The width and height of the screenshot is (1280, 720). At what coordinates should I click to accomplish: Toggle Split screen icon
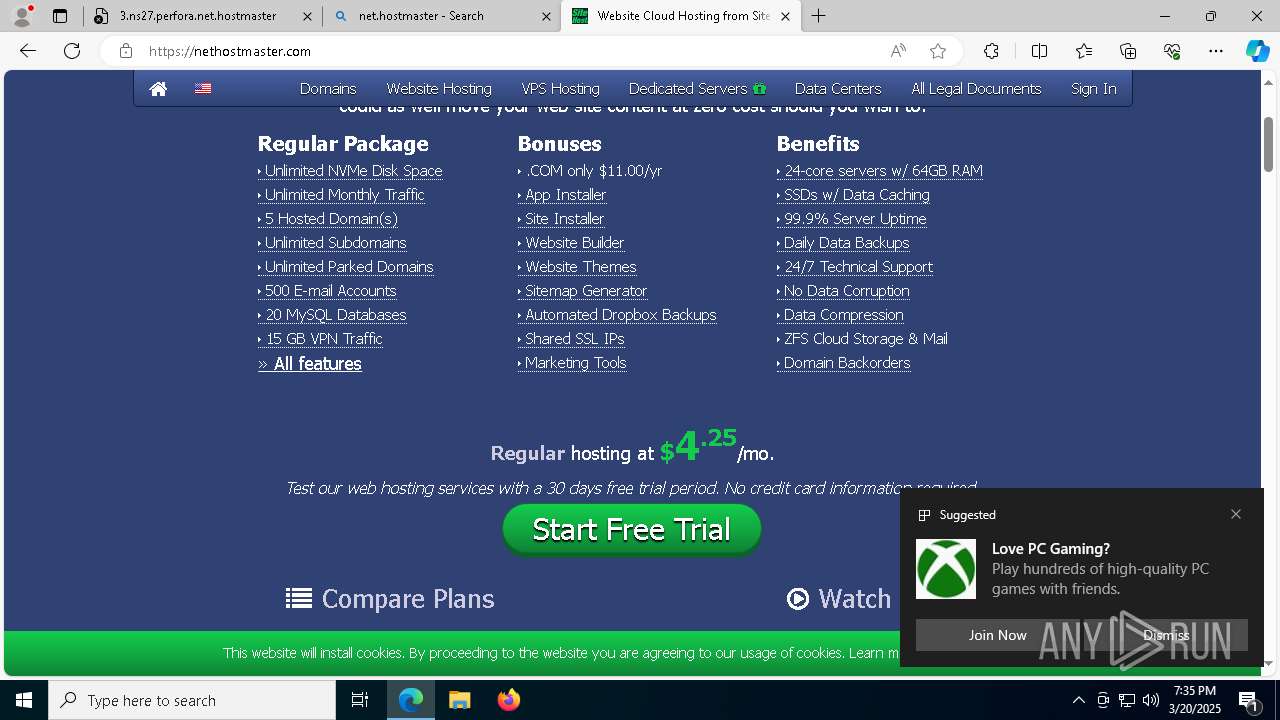[1039, 51]
